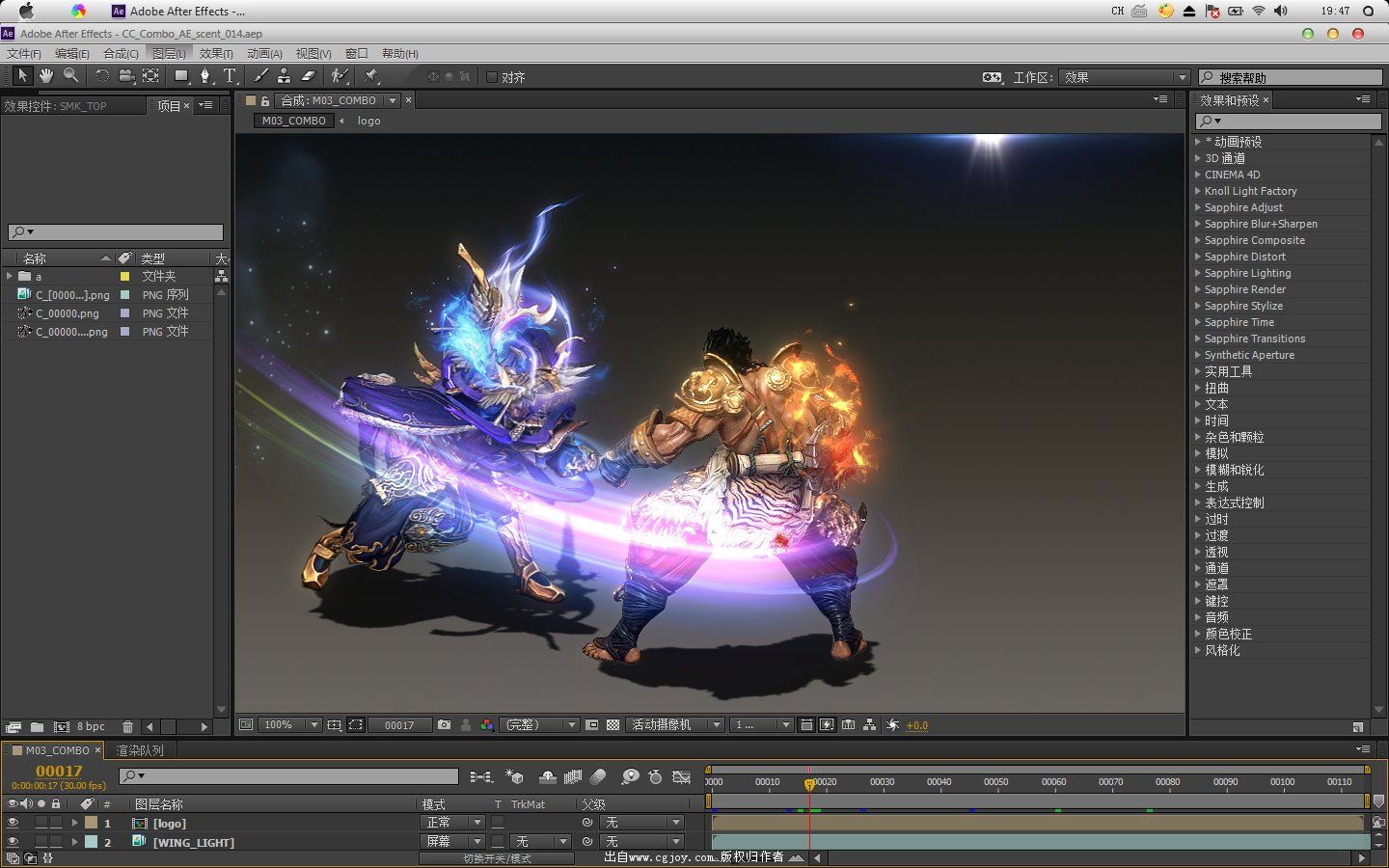Open the comp flowchart icon in viewer
Screen dimensions: 1389x868
pyautogui.click(x=870, y=725)
